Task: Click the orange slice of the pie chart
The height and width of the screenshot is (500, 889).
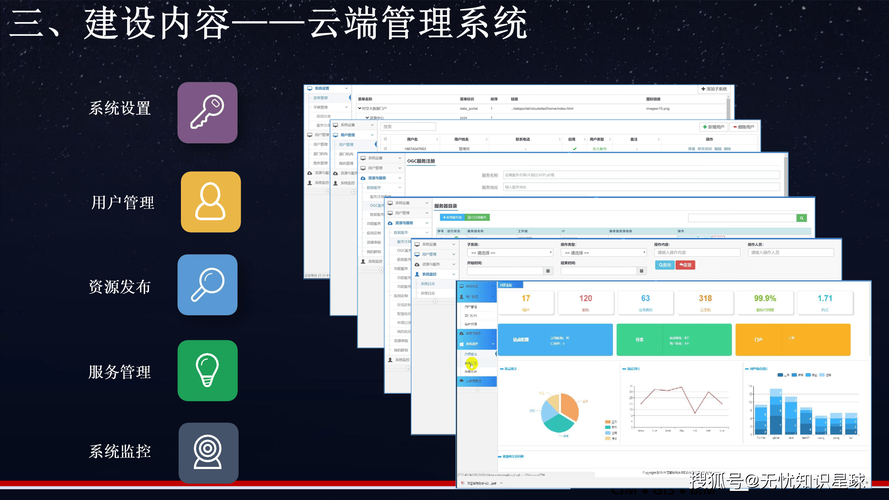Action: pyautogui.click(x=570, y=406)
